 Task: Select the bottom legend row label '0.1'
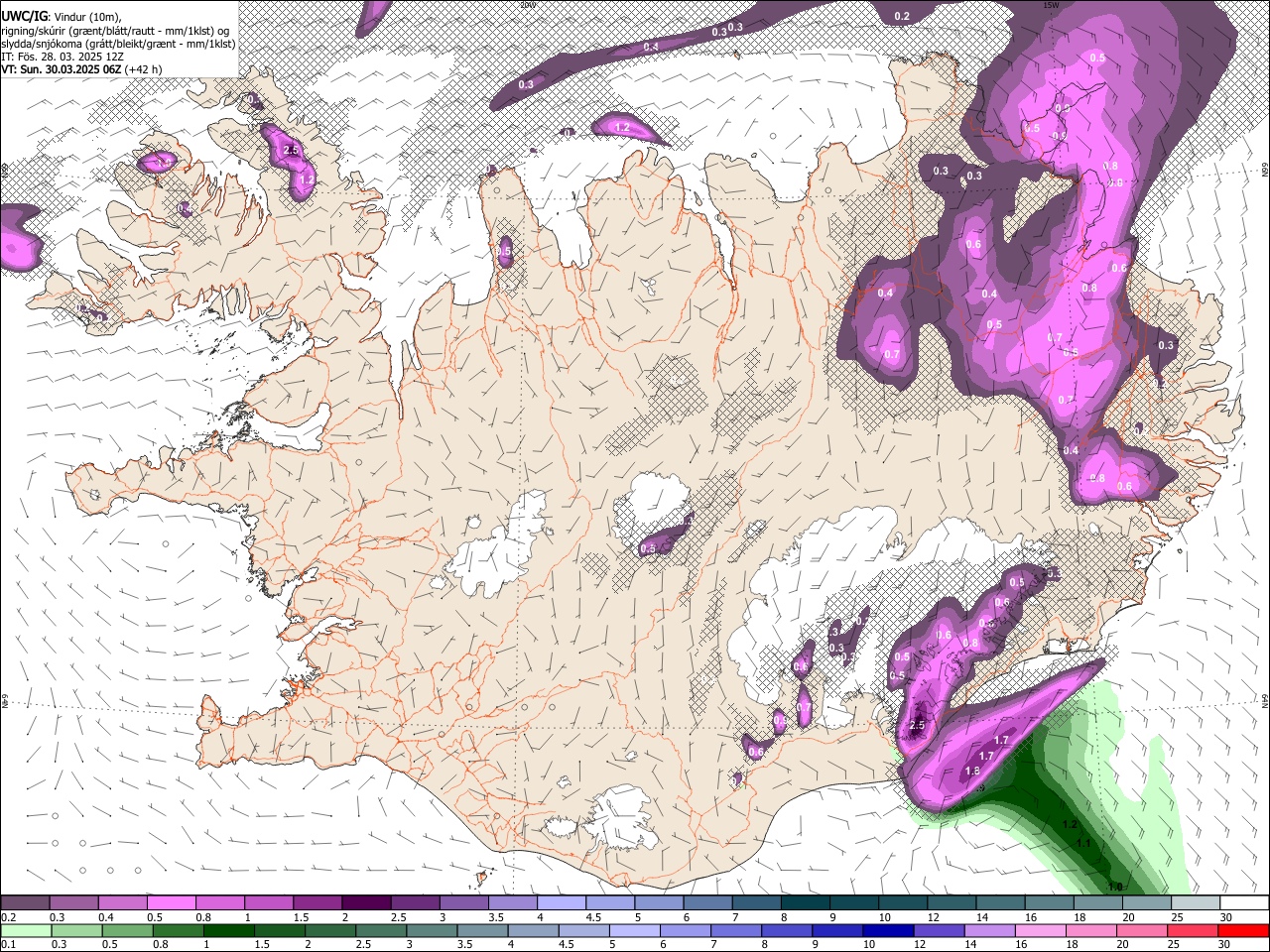point(9,945)
